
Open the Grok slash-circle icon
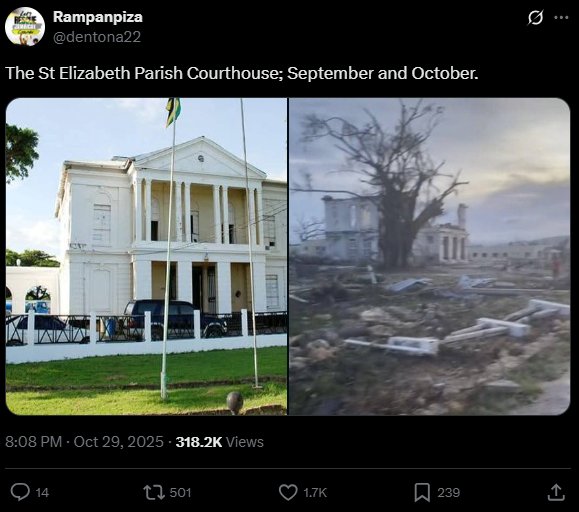tap(535, 17)
